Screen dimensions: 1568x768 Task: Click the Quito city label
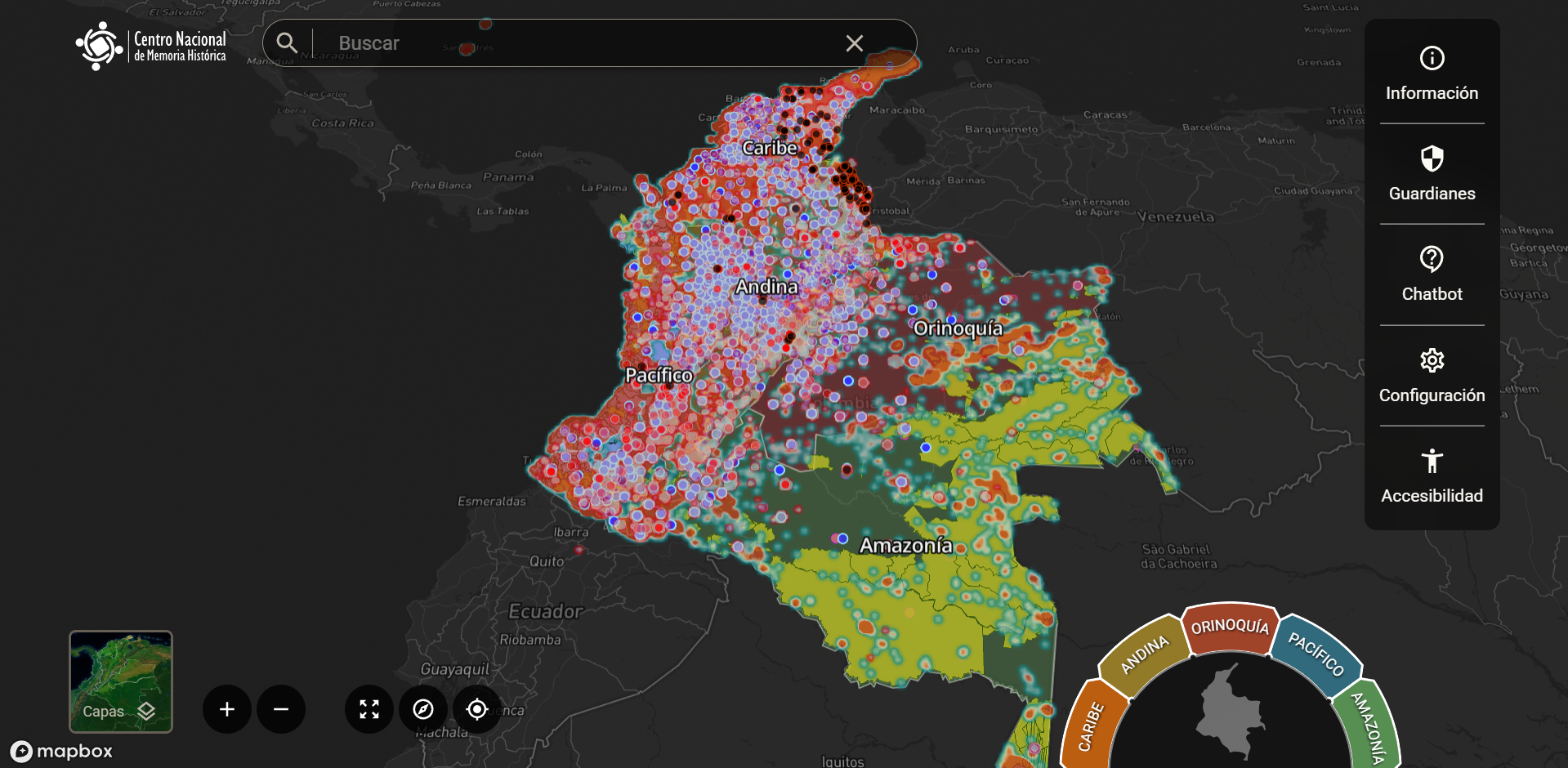tap(547, 561)
